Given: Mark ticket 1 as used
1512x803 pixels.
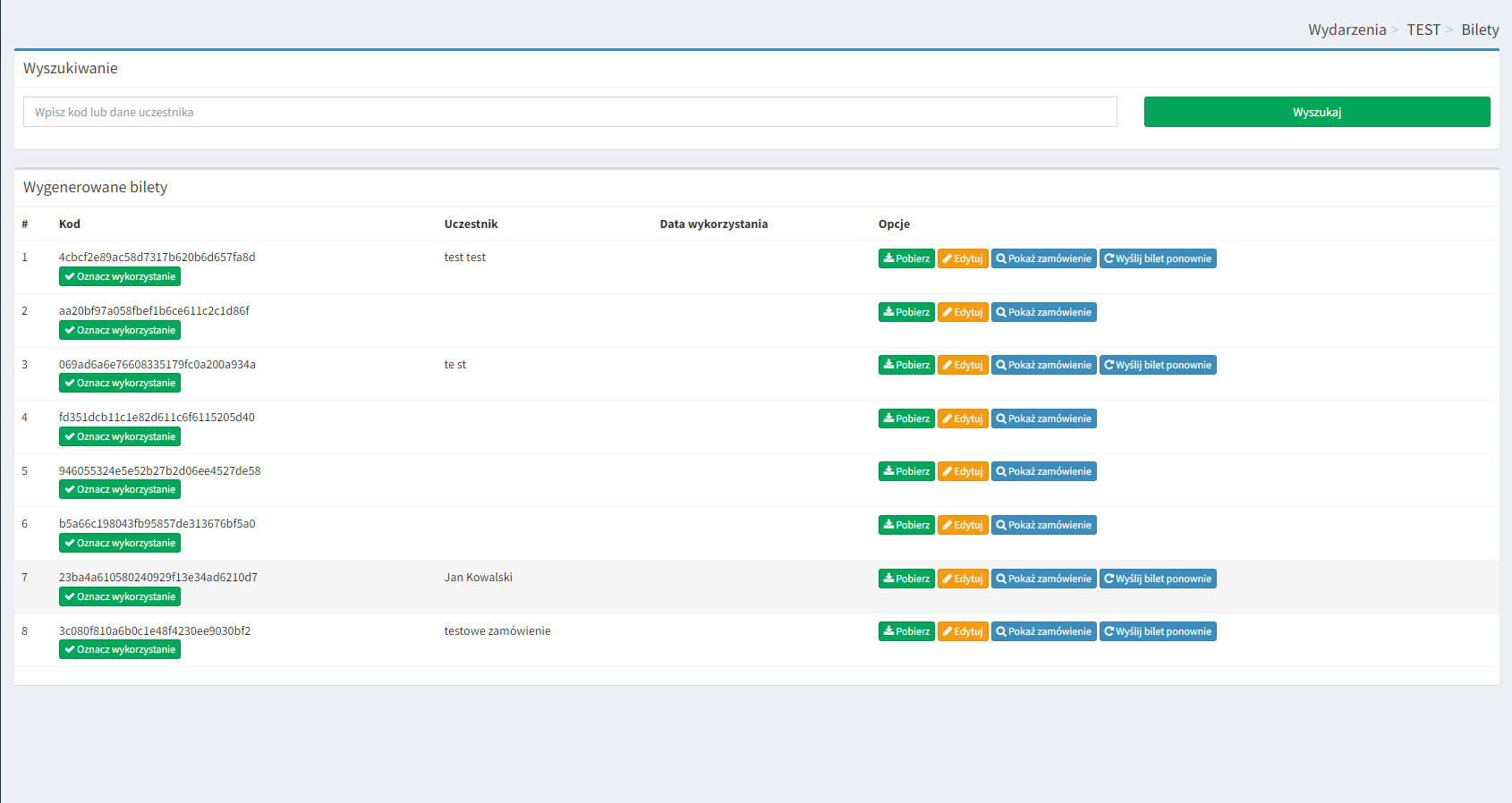Looking at the screenshot, I should [x=120, y=277].
